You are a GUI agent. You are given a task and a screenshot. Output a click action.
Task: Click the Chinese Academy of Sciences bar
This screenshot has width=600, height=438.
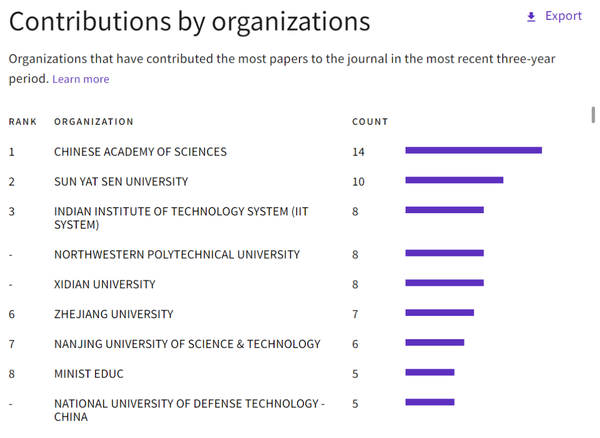pos(473,150)
